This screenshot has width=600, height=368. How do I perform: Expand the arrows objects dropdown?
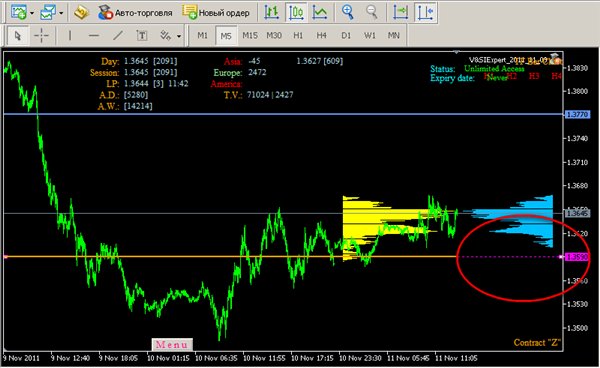click(179, 36)
